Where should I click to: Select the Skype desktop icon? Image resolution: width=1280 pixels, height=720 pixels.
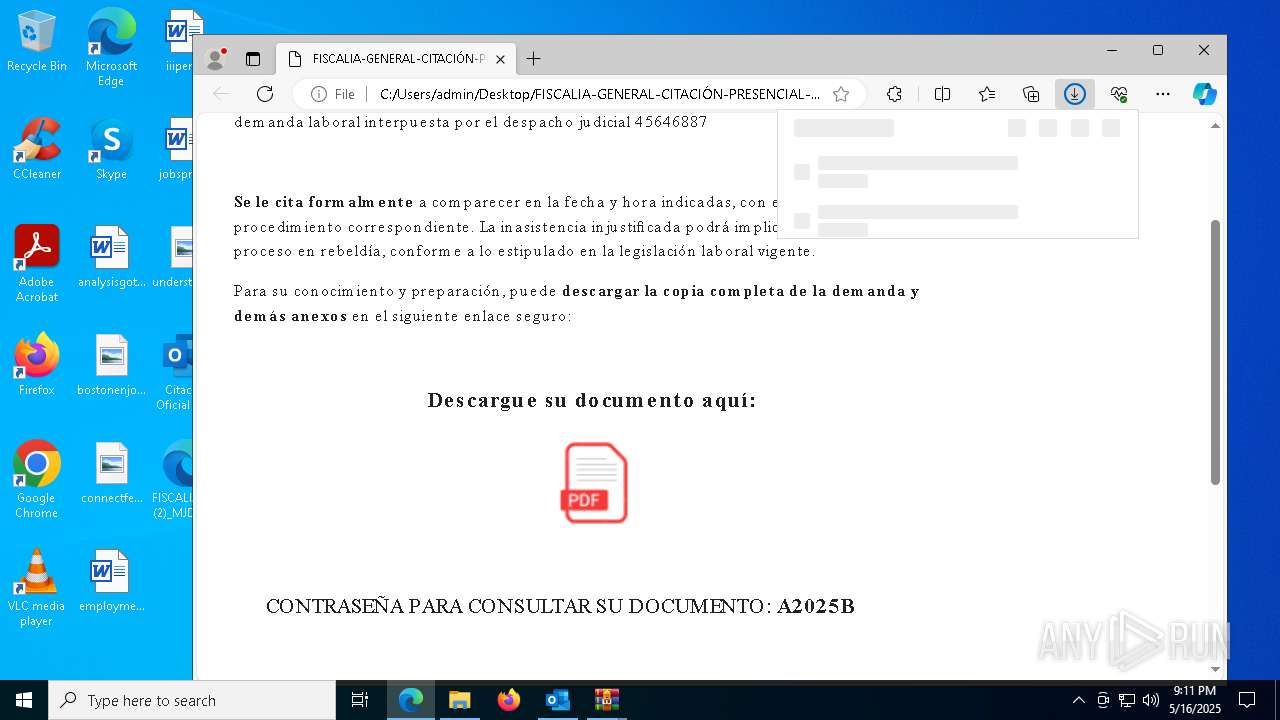111,149
